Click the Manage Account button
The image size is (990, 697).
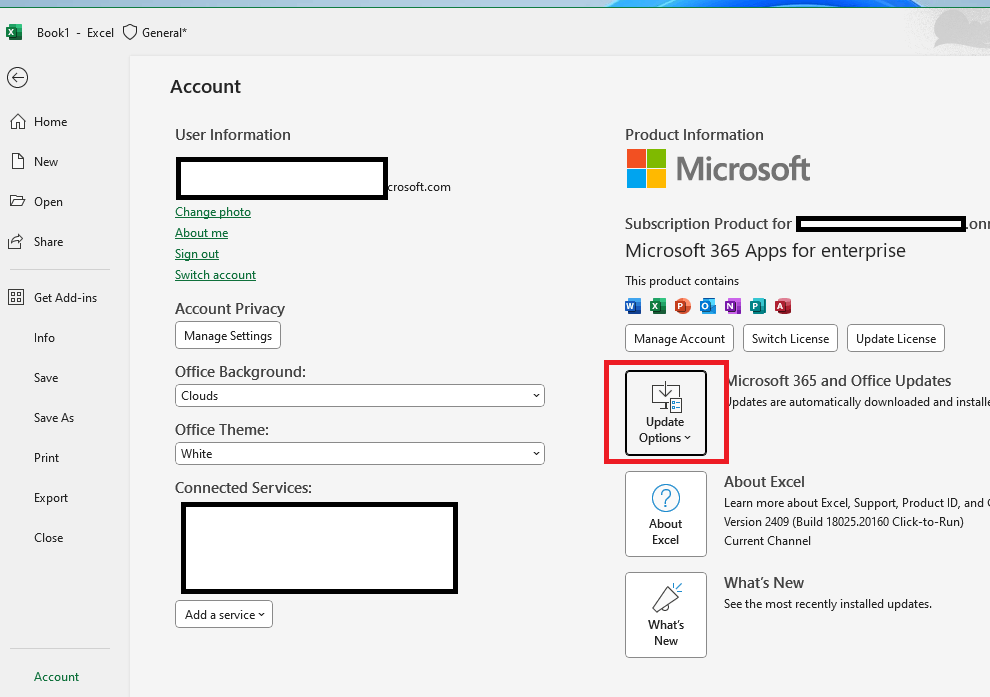click(x=679, y=338)
